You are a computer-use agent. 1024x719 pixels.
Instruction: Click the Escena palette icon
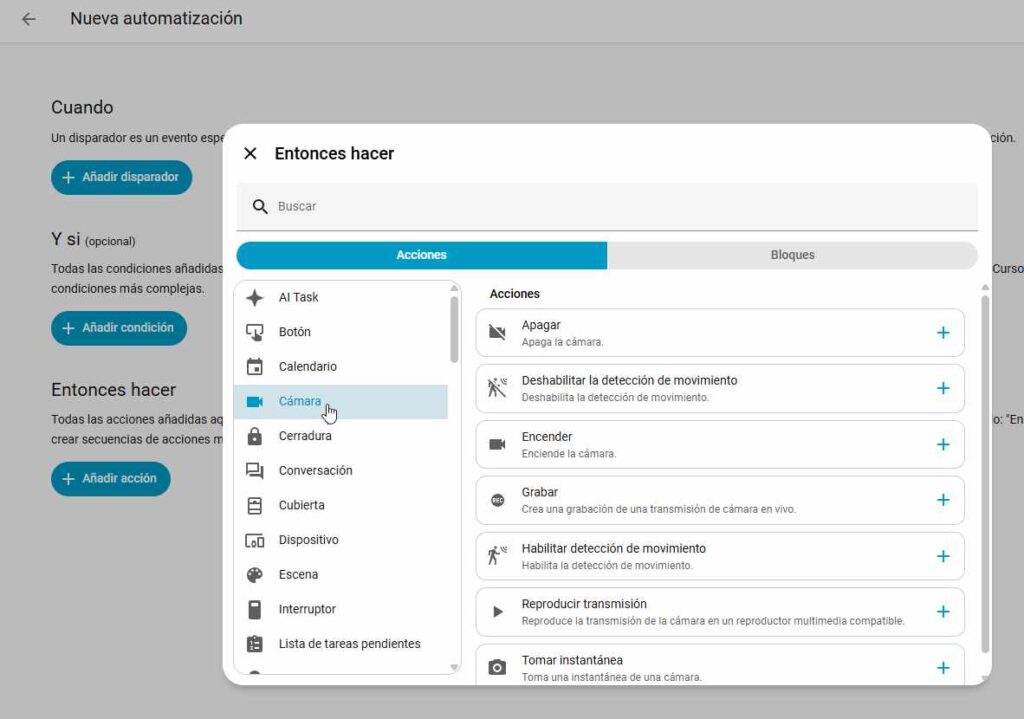255,575
